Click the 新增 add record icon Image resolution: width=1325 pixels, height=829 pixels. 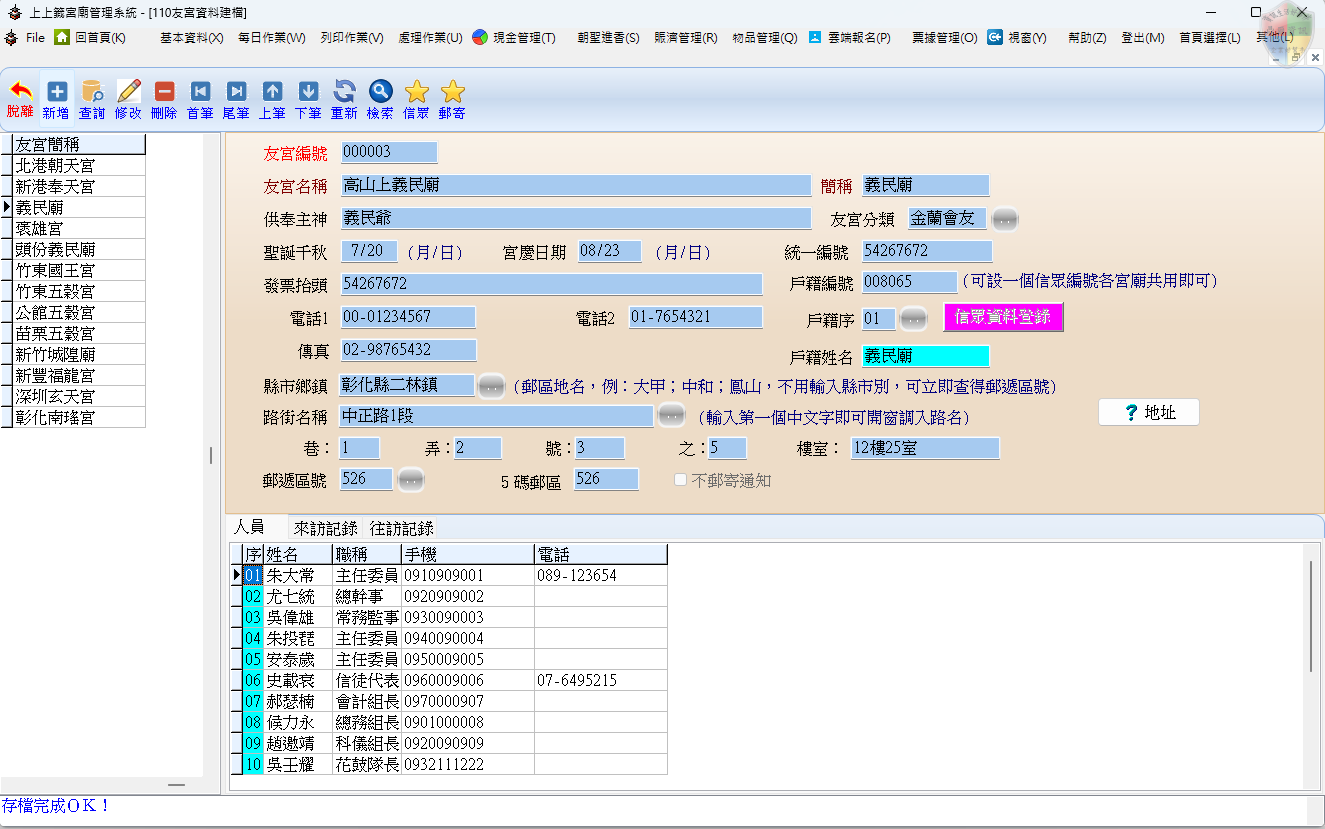pyautogui.click(x=56, y=100)
